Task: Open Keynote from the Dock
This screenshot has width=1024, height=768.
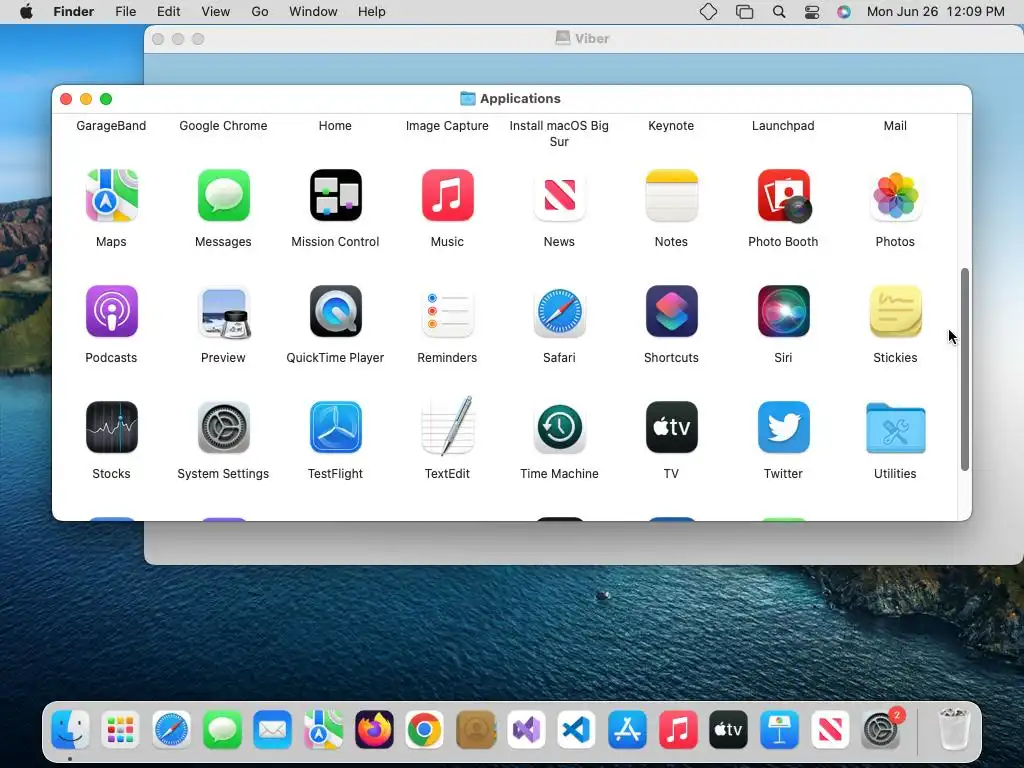Action: point(779,729)
